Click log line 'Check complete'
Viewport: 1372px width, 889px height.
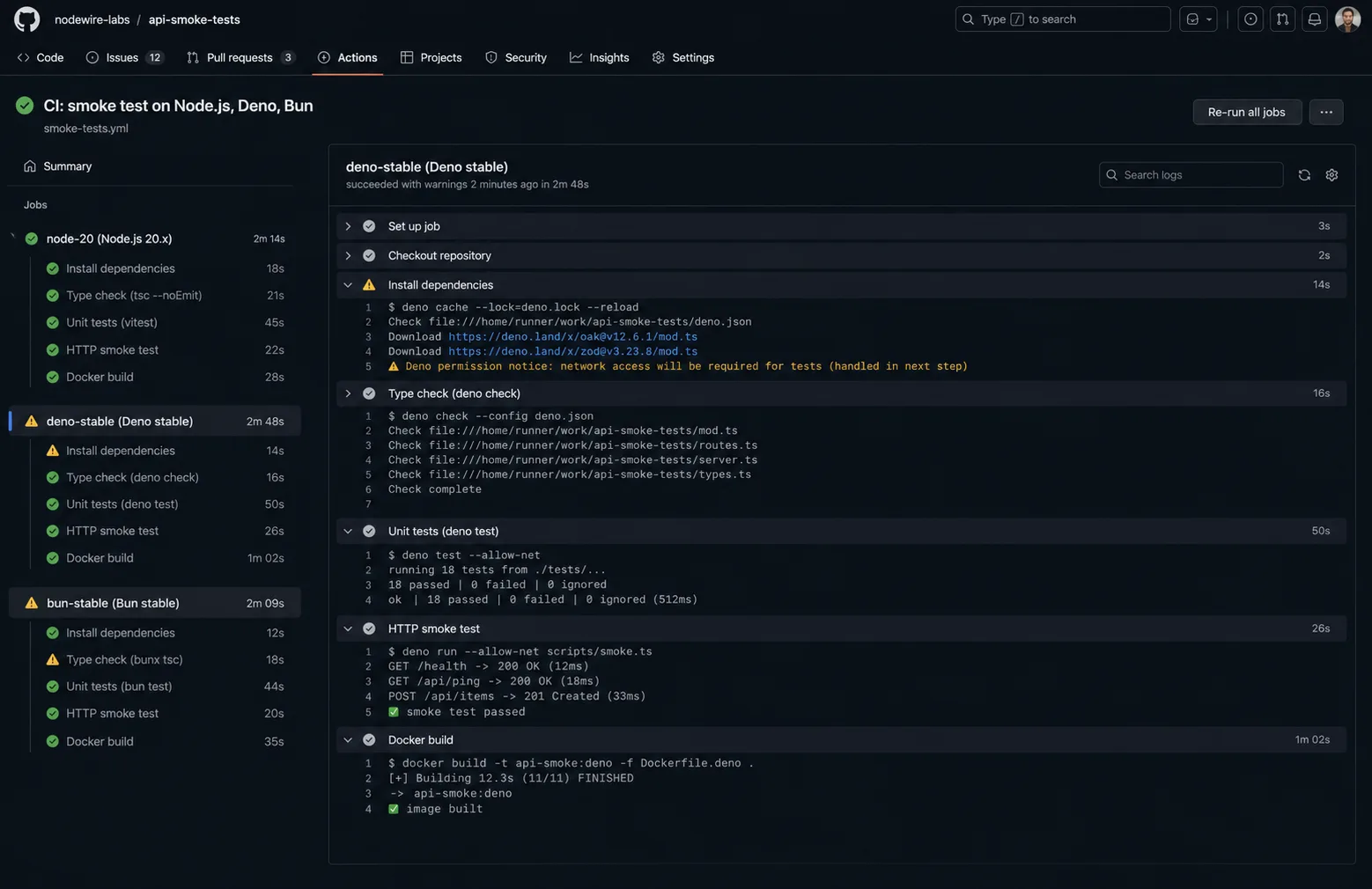click(x=434, y=489)
